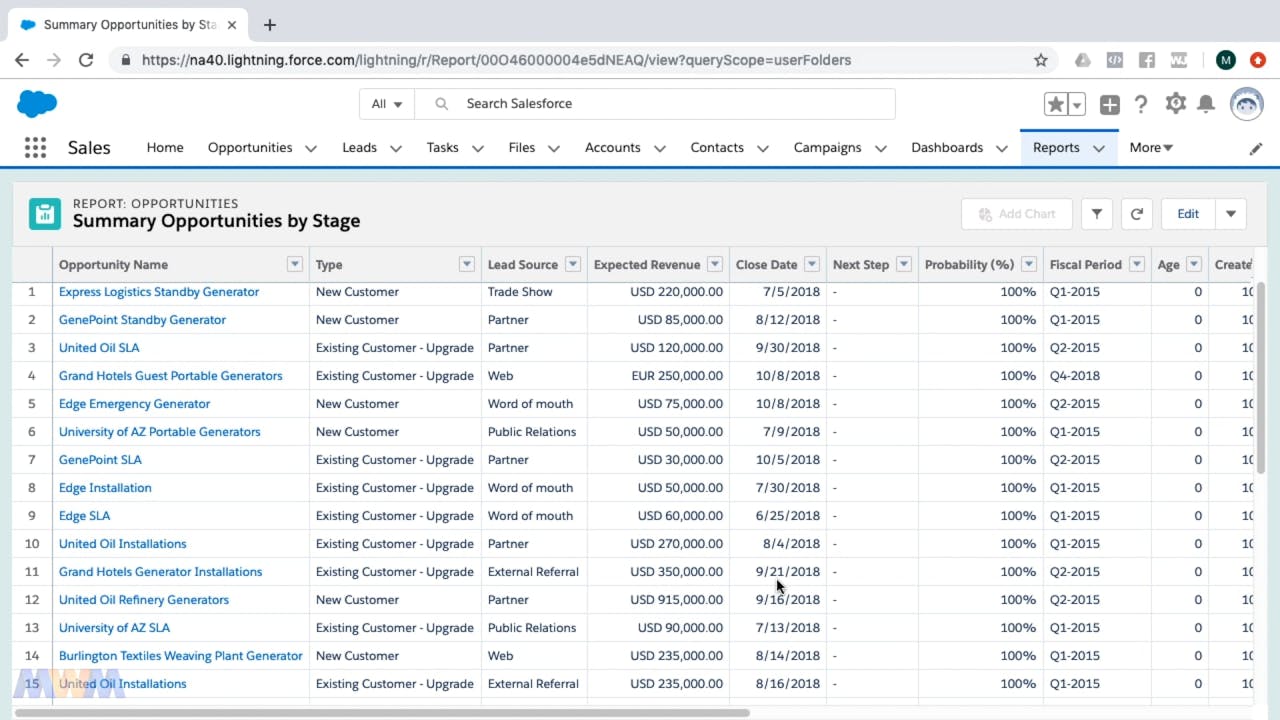Click the Edit button
The width and height of the screenshot is (1280, 720).
pyautogui.click(x=1188, y=214)
